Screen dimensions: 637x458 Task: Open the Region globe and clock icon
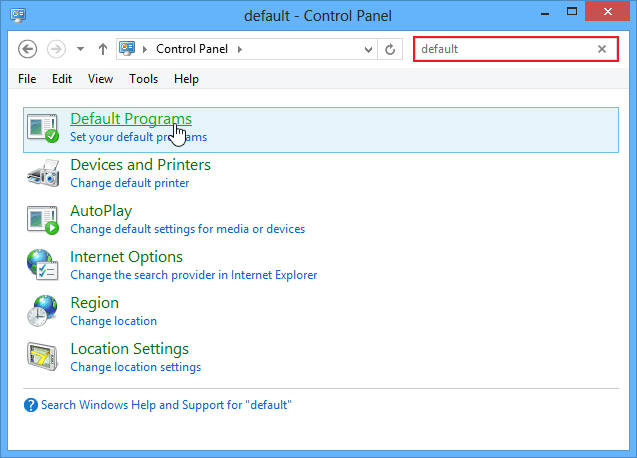[42, 311]
